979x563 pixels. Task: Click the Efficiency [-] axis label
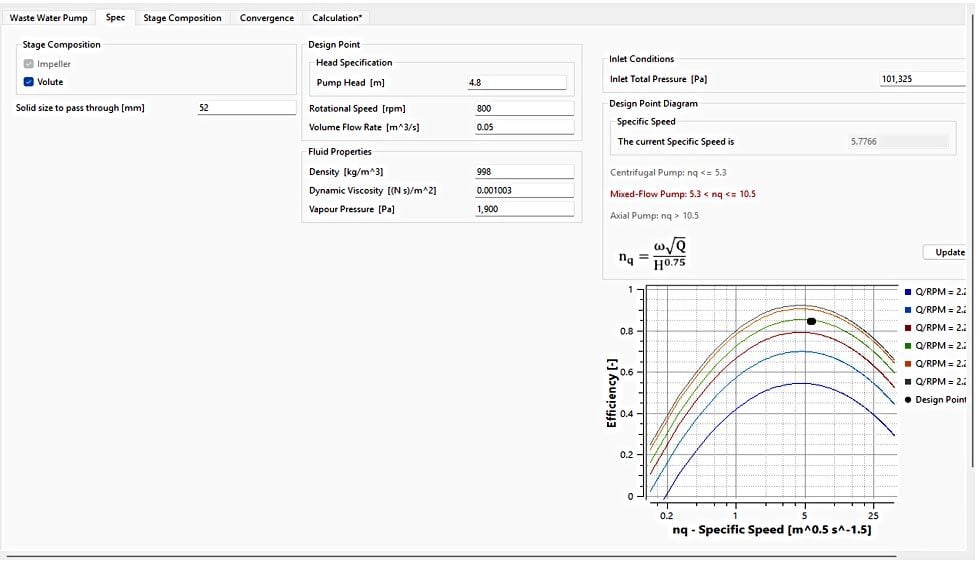click(611, 393)
